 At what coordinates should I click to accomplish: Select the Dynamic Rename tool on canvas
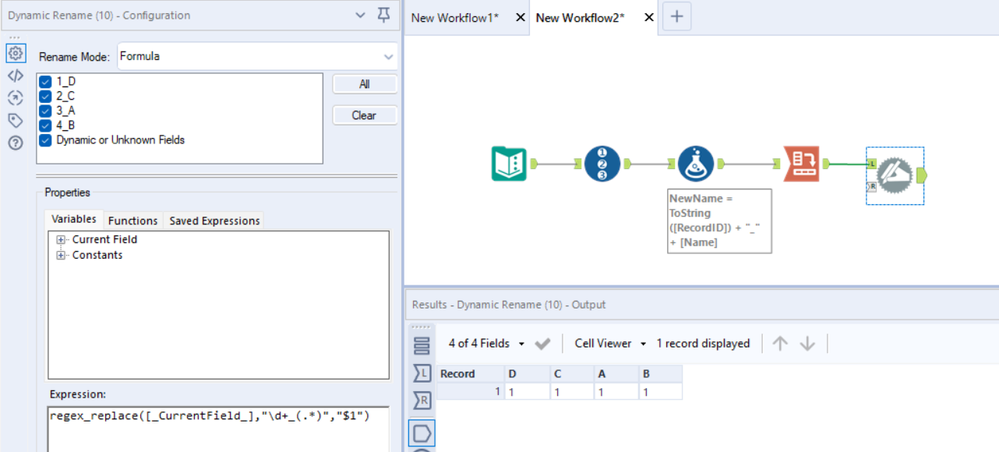tap(895, 175)
